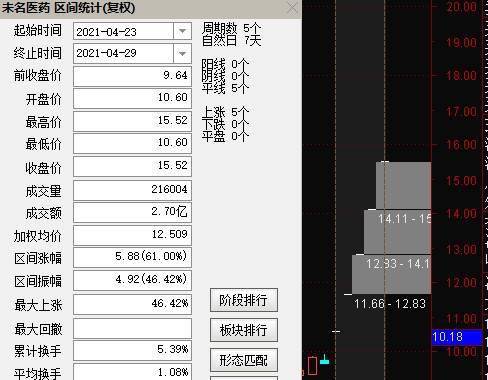Click the 11.66 - 12.83 price range label

390,304
